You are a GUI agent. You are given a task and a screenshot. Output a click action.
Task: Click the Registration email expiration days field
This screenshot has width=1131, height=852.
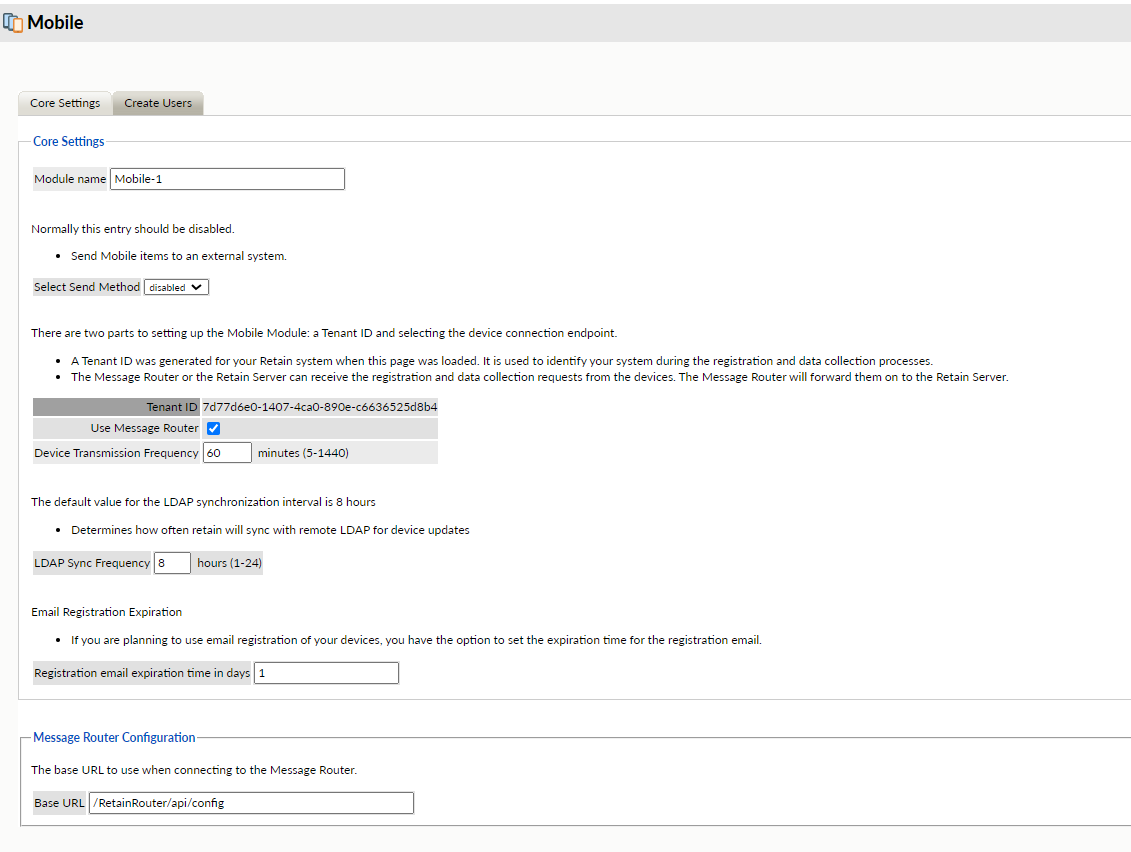coord(326,673)
